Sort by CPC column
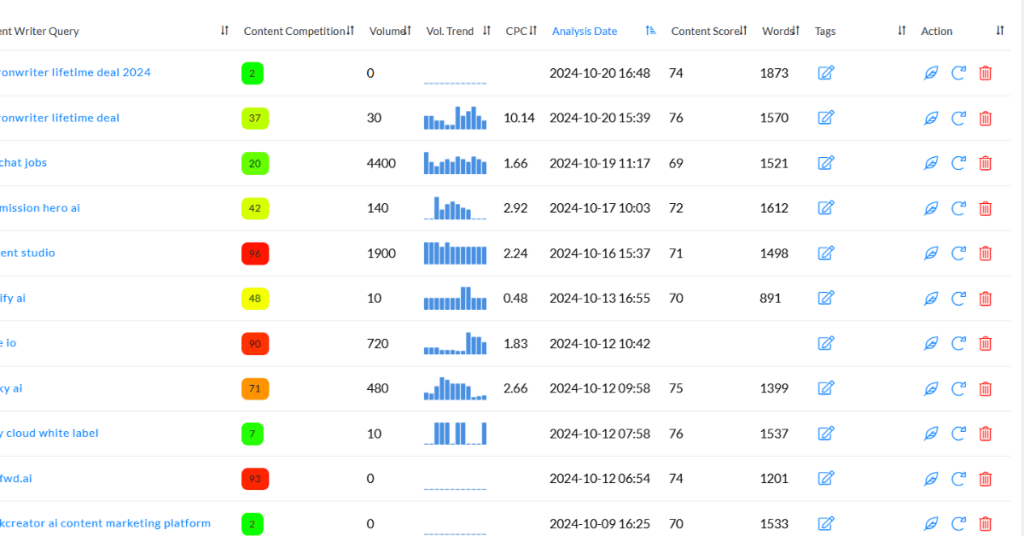The width and height of the screenshot is (1024, 536). (x=533, y=31)
